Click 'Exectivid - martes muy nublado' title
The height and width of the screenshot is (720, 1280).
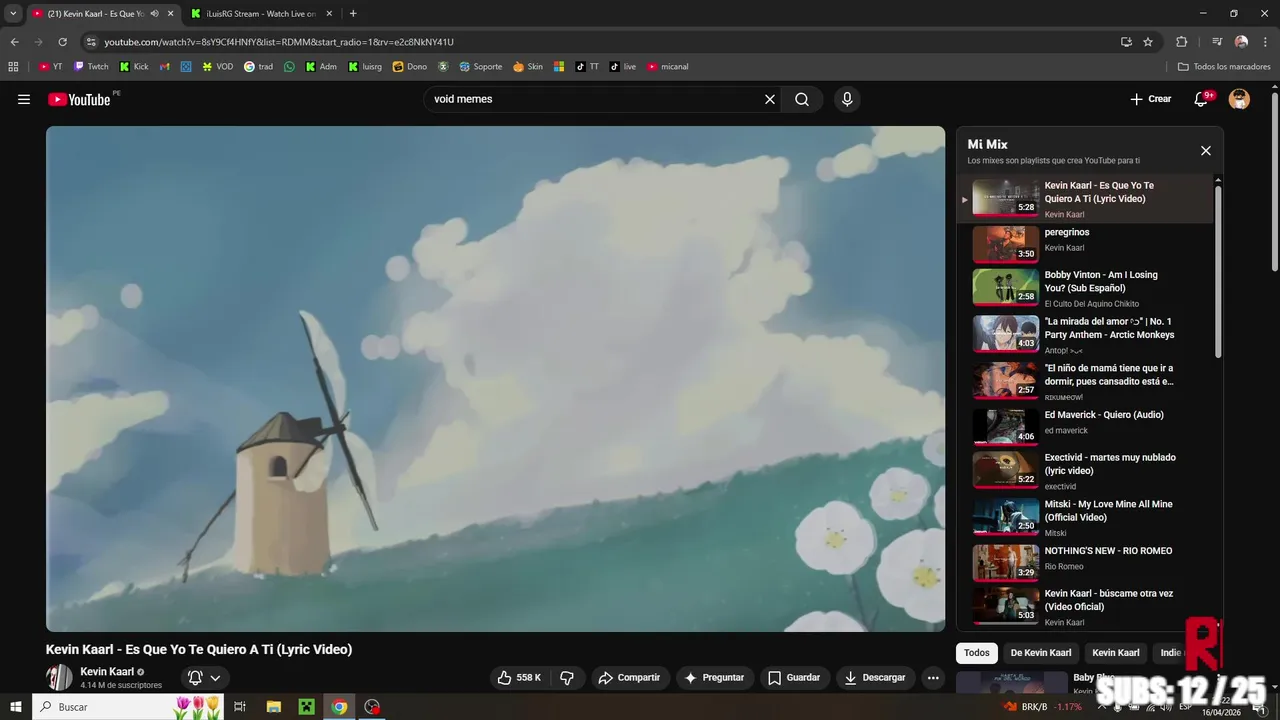(x=1110, y=464)
